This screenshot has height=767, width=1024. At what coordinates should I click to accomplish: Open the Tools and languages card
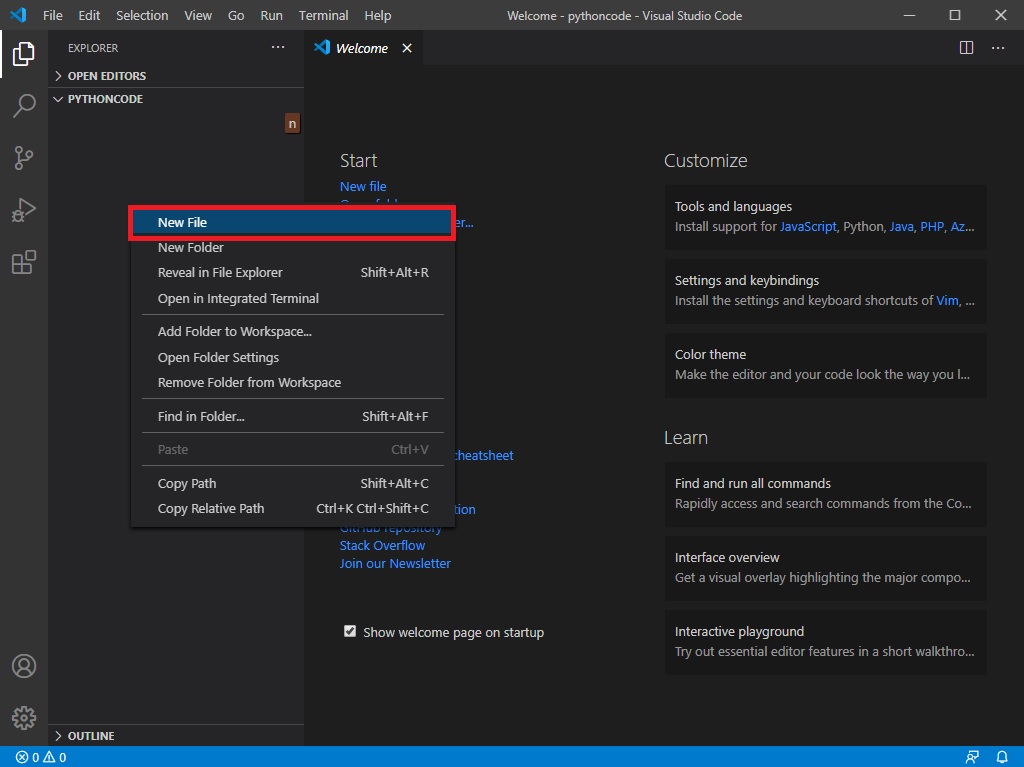click(x=825, y=217)
